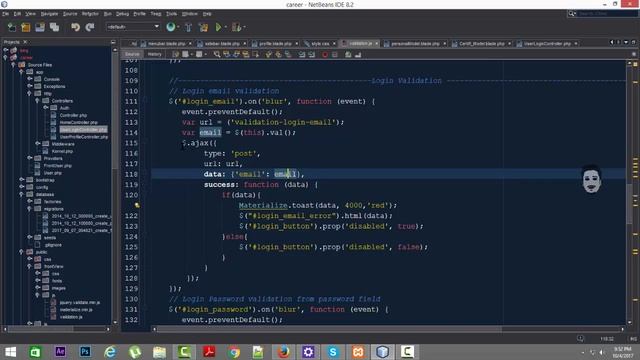Click the Last Edit icon in editor toolbar

[x=176, y=54]
